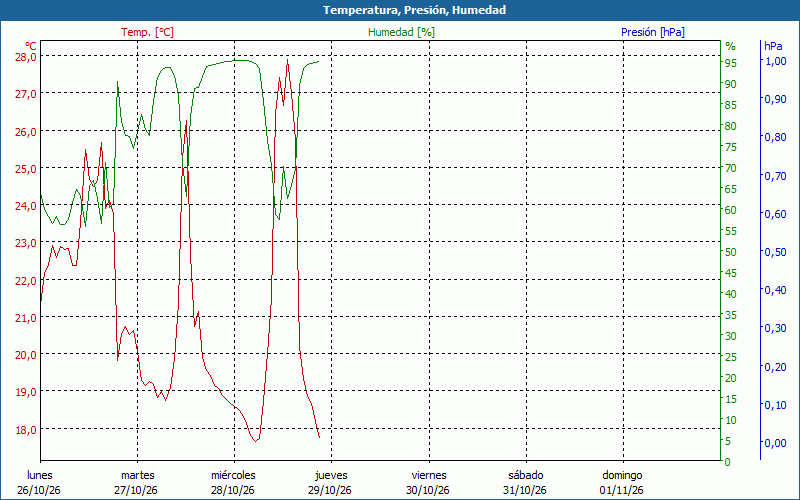Screen dimensions: 800x500
Task: Click the Presión [hPa] legend label
Action: pos(653,32)
